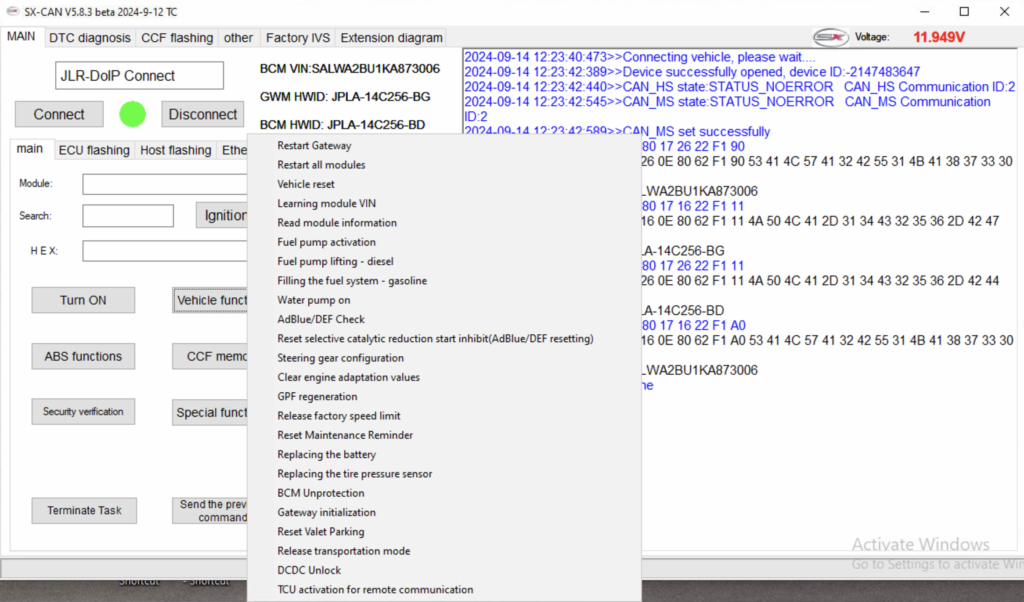Choose Release transportation mode
The width and height of the screenshot is (1024, 602).
[343, 551]
